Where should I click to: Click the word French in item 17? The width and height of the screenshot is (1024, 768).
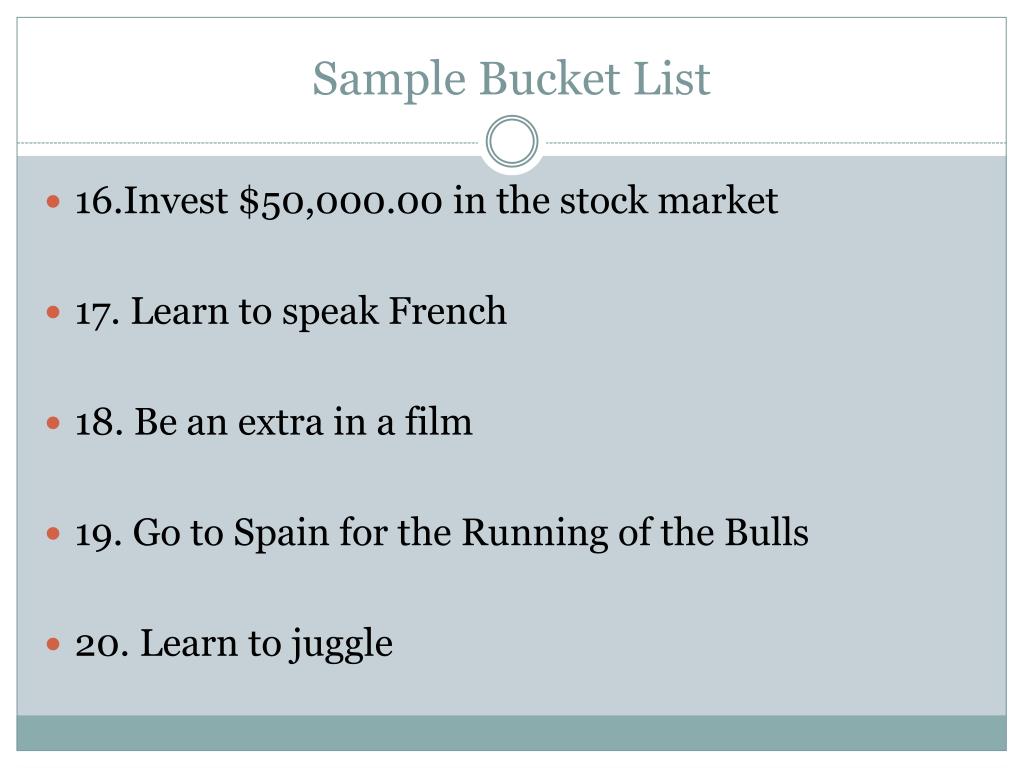[x=447, y=311]
